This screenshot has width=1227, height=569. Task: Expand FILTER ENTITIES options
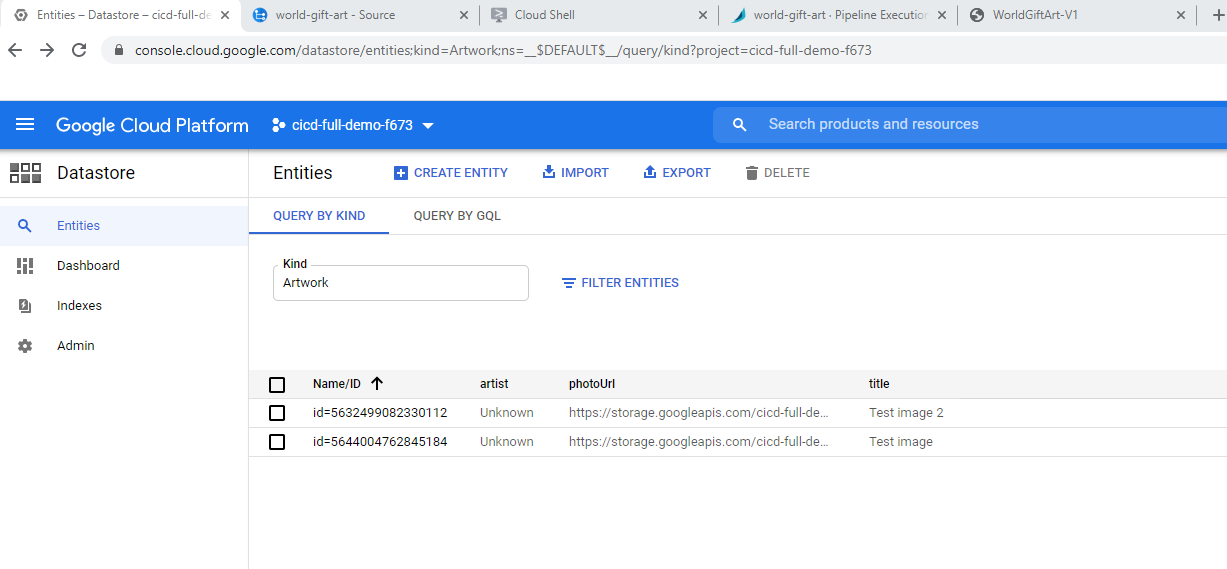click(620, 283)
